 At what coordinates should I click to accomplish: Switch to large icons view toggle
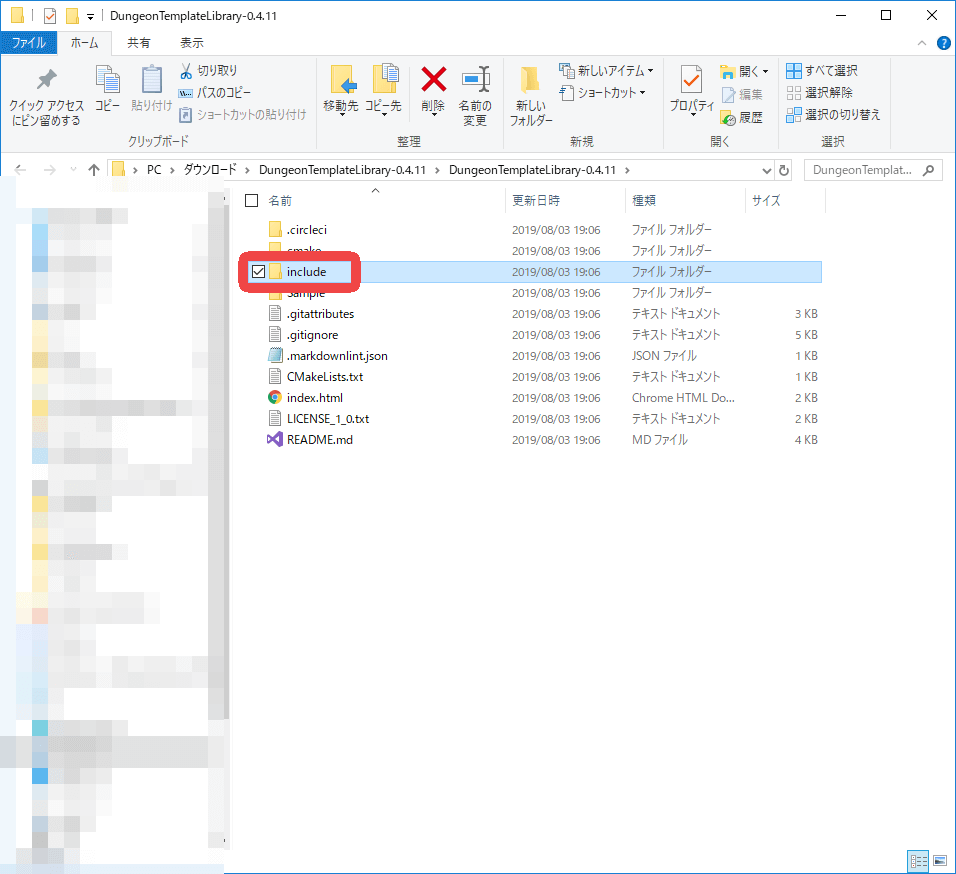click(939, 860)
